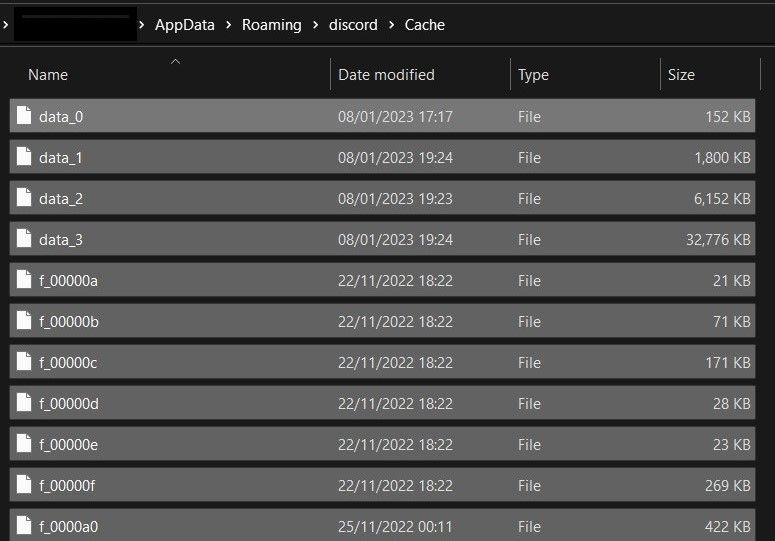This screenshot has height=541, width=775.
Task: Expand the chevron between discord and Cache
Action: point(391,25)
